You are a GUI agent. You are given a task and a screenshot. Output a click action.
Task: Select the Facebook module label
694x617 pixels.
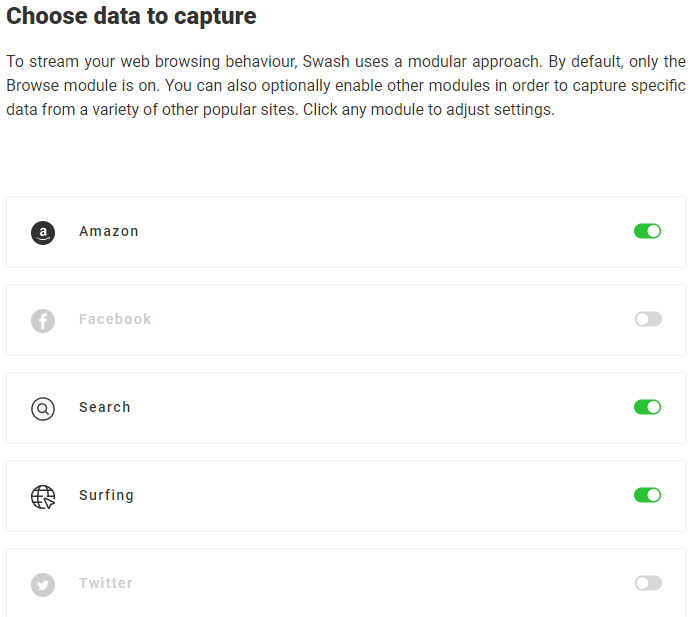point(115,319)
